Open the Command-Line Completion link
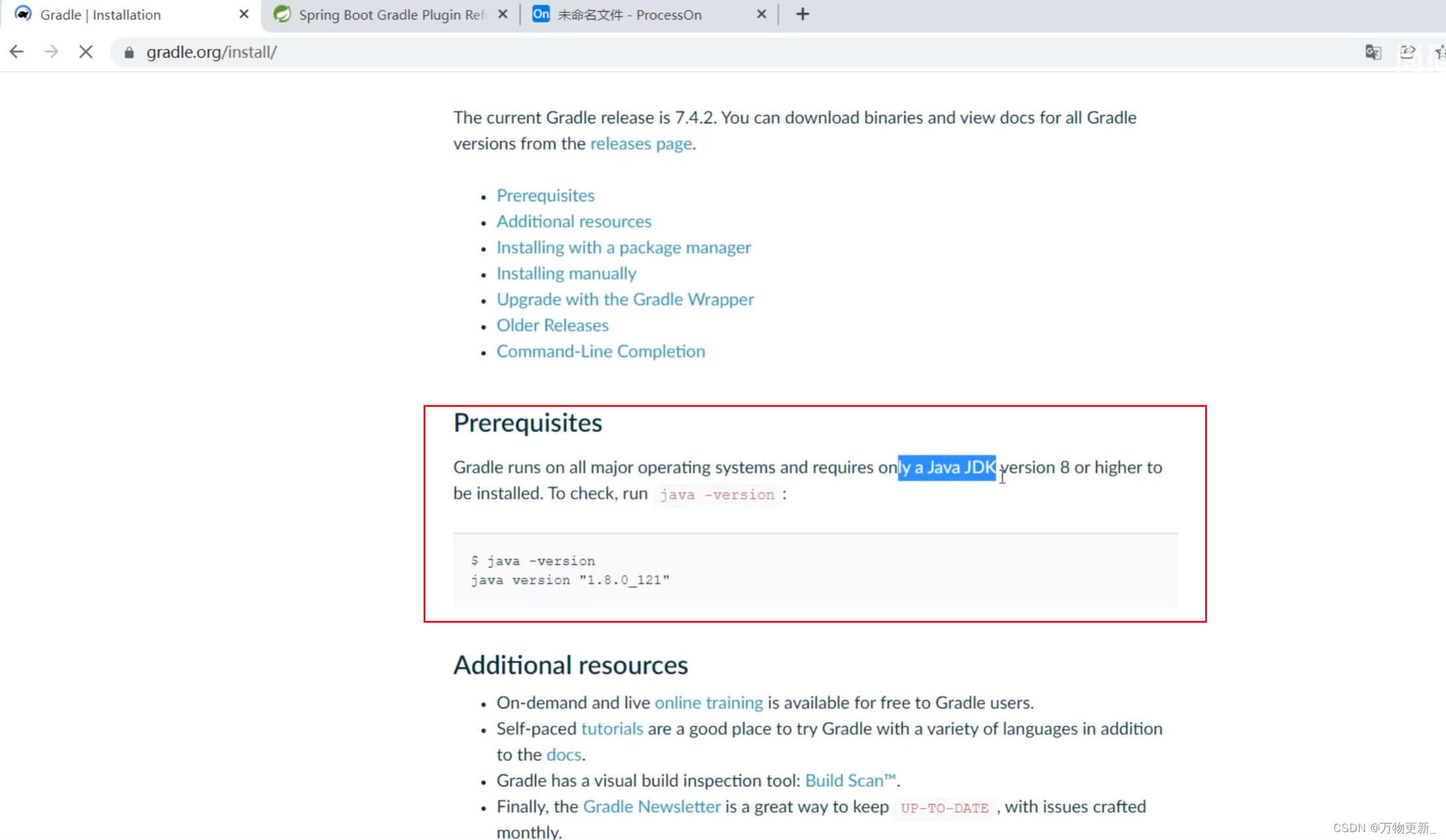Screen dimensions: 1446x840 coord(600,351)
